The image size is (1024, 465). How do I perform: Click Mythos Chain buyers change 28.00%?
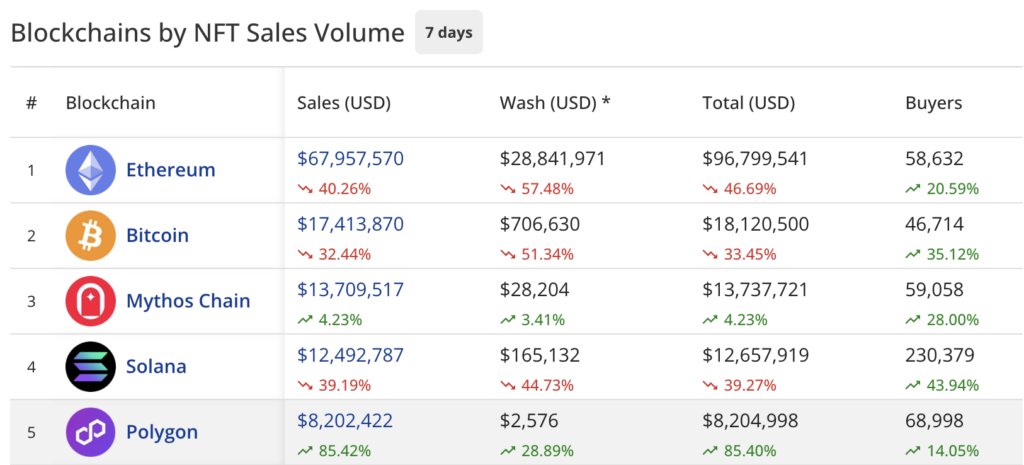[942, 320]
